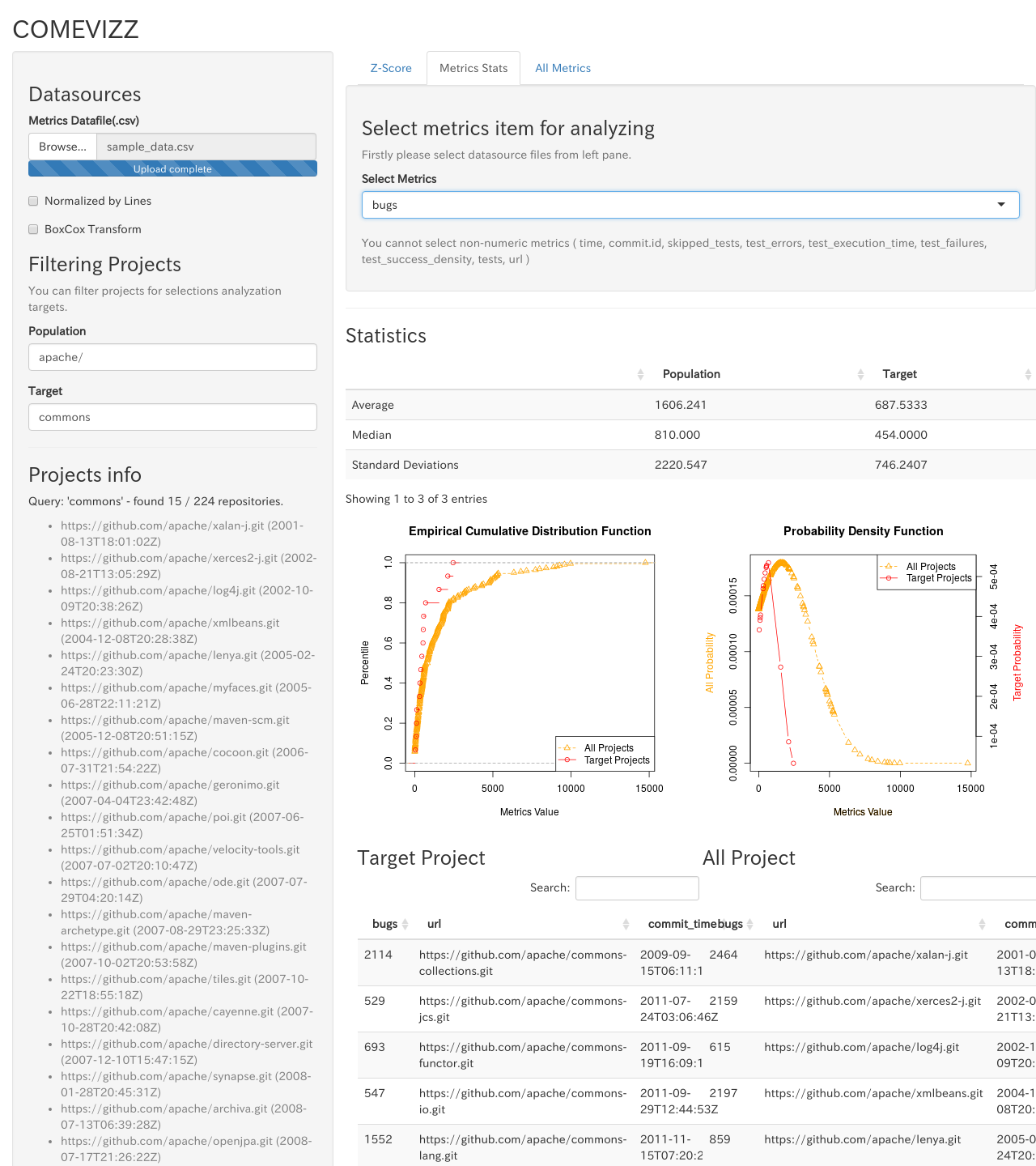This screenshot has height=1166, width=1036.
Task: Enable the Normalized by Lines checkbox
Action: 33,201
